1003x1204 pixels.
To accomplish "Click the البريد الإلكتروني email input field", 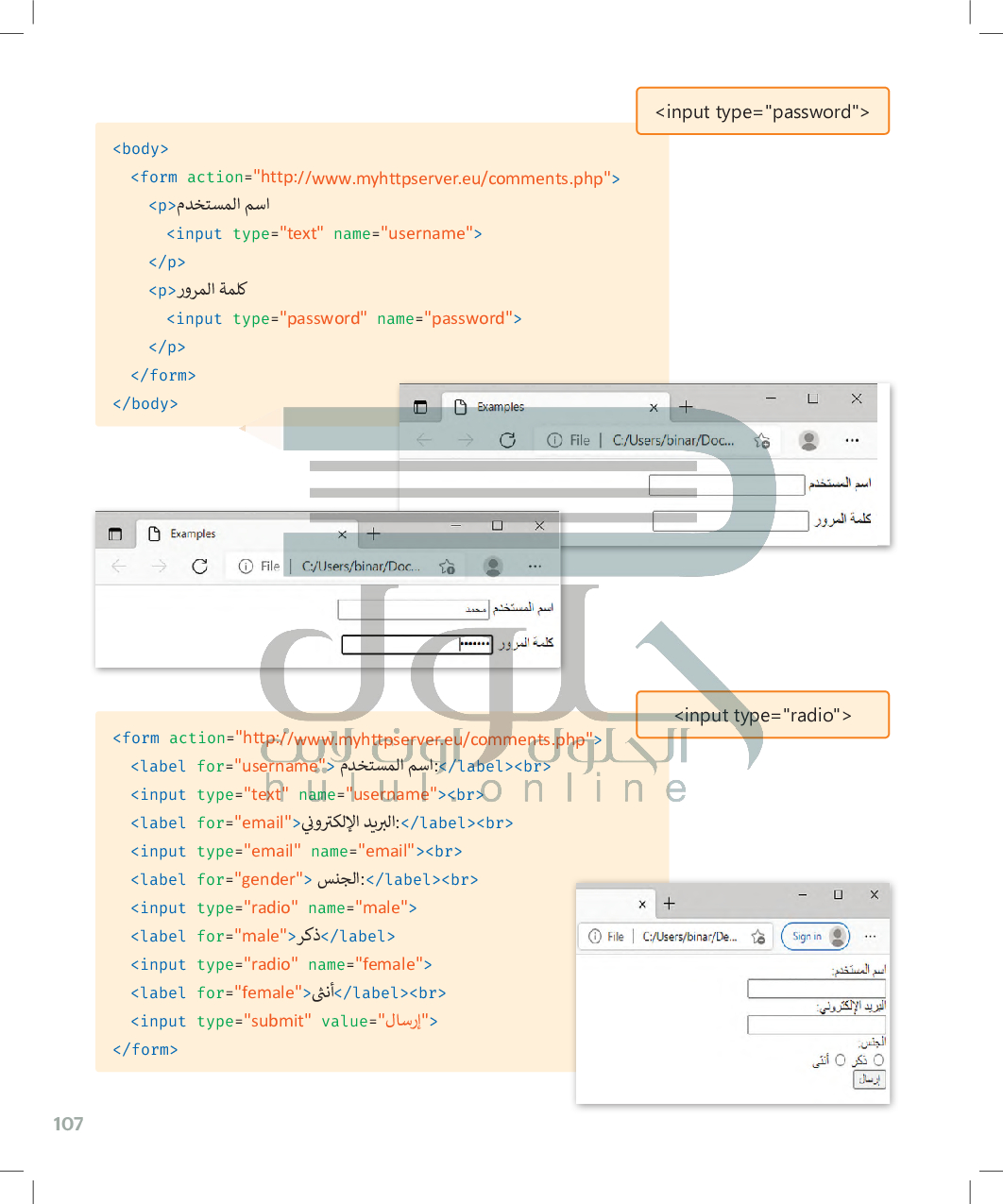I will [816, 1025].
